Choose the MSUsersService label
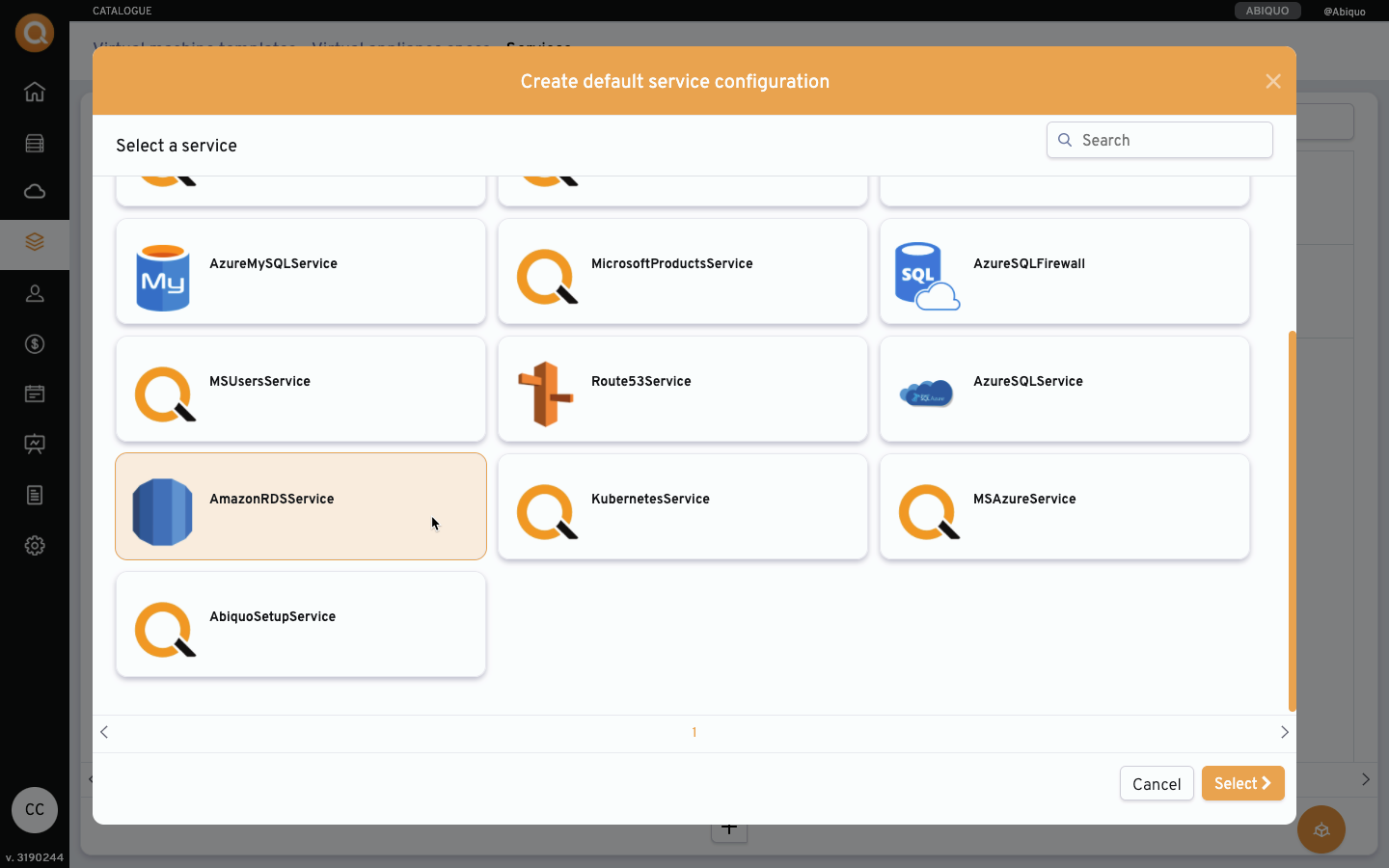This screenshot has height=868, width=1389. [x=259, y=381]
